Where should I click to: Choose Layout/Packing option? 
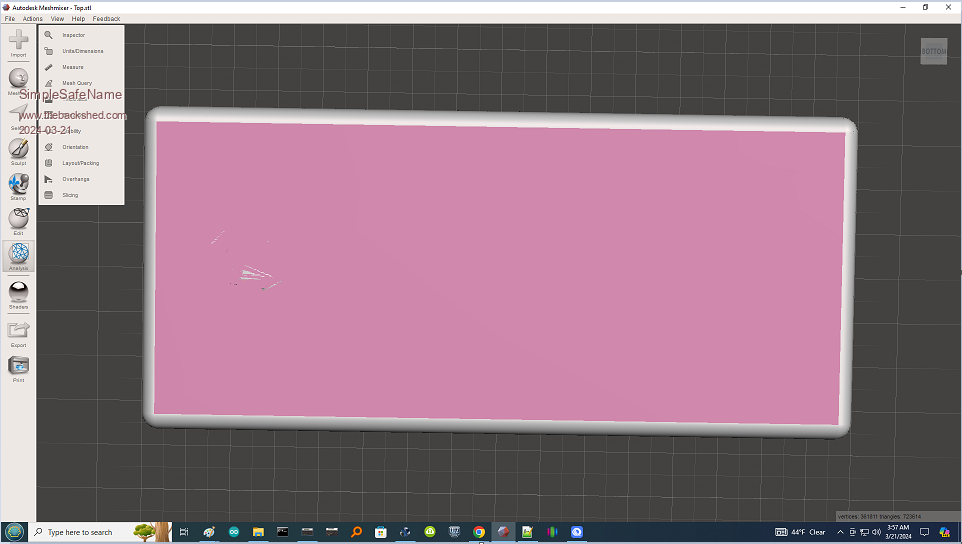tap(80, 163)
